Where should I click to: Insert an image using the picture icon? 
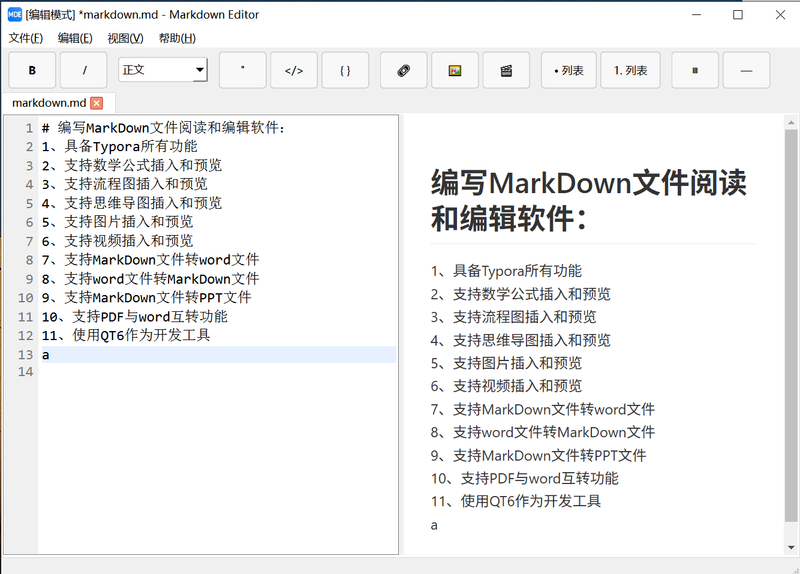(455, 70)
